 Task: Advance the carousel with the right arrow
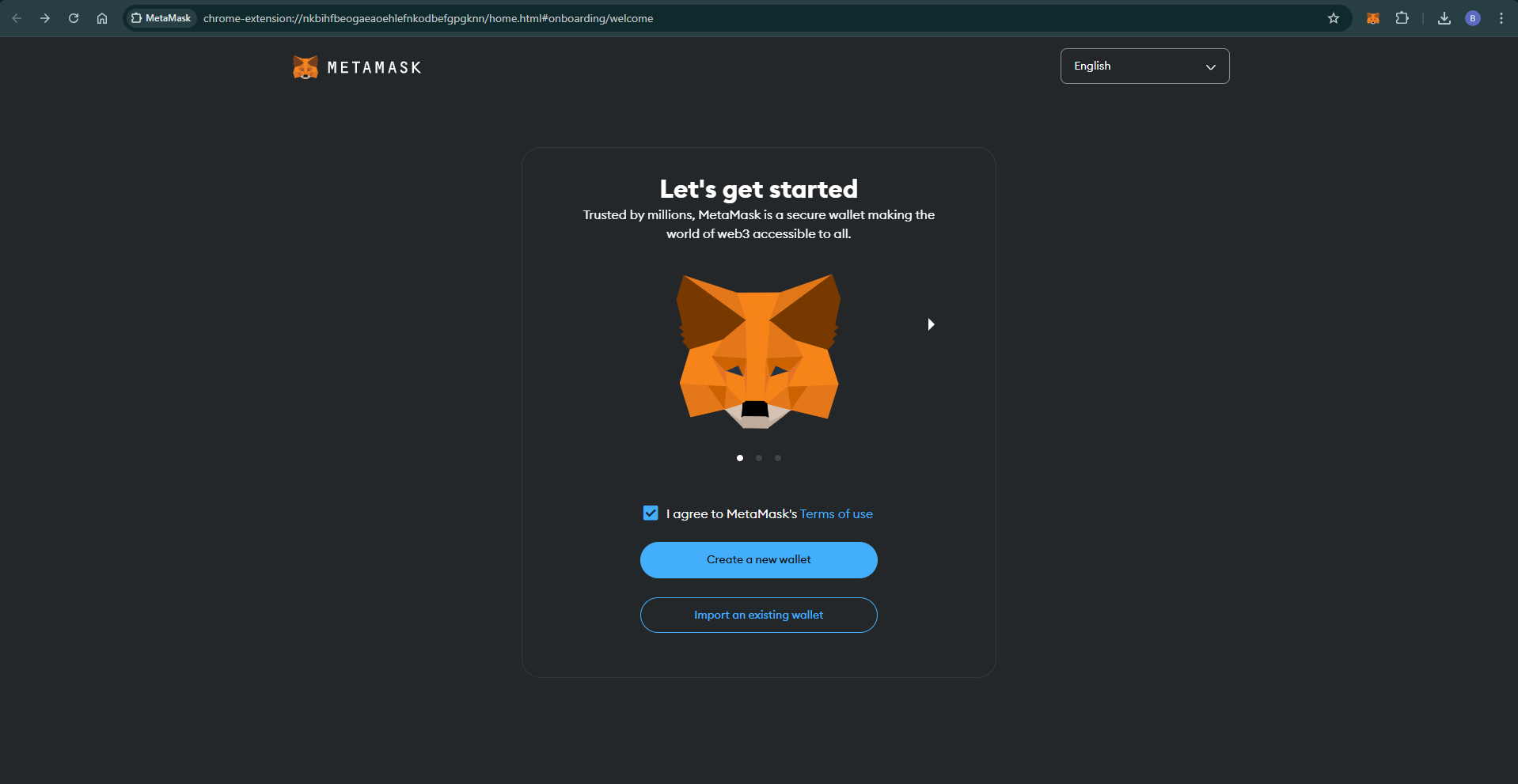click(931, 324)
